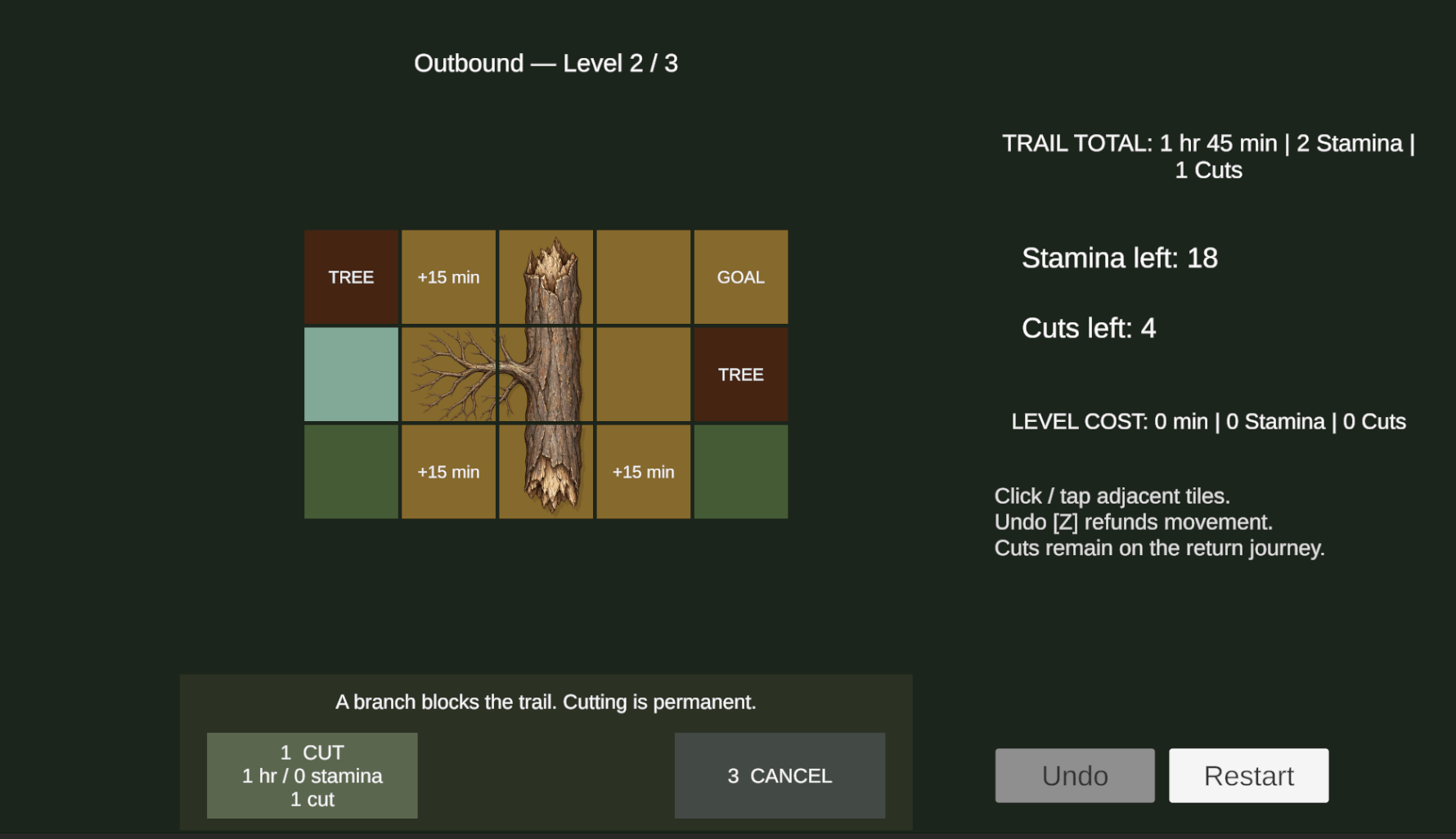This screenshot has width=1456, height=839.
Task: Select the blank middle-row tile right of trunk
Action: (x=644, y=375)
